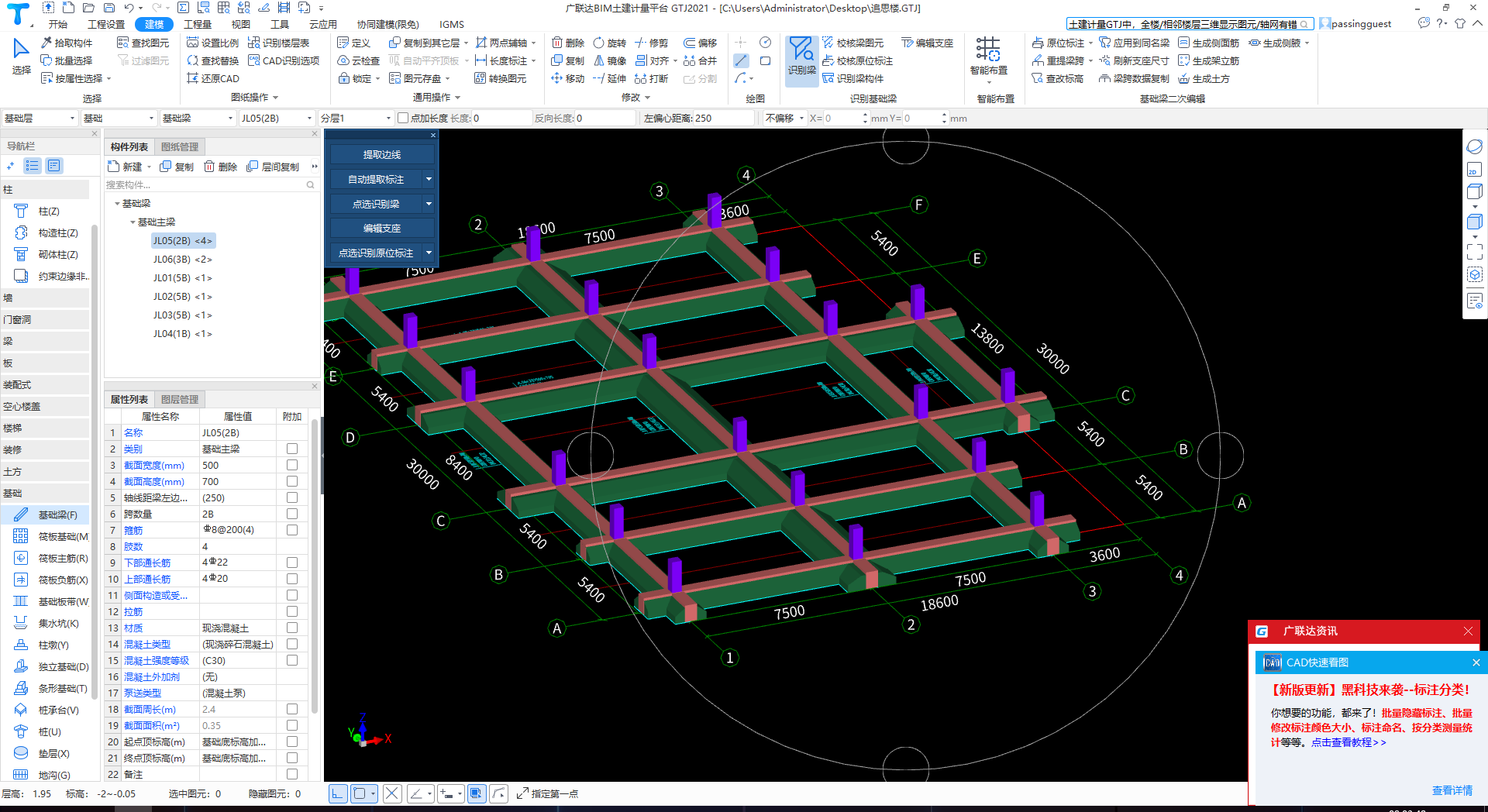The width and height of the screenshot is (1488, 812).
Task: Open the 不偏移 offset dropdown
Action: 784,118
